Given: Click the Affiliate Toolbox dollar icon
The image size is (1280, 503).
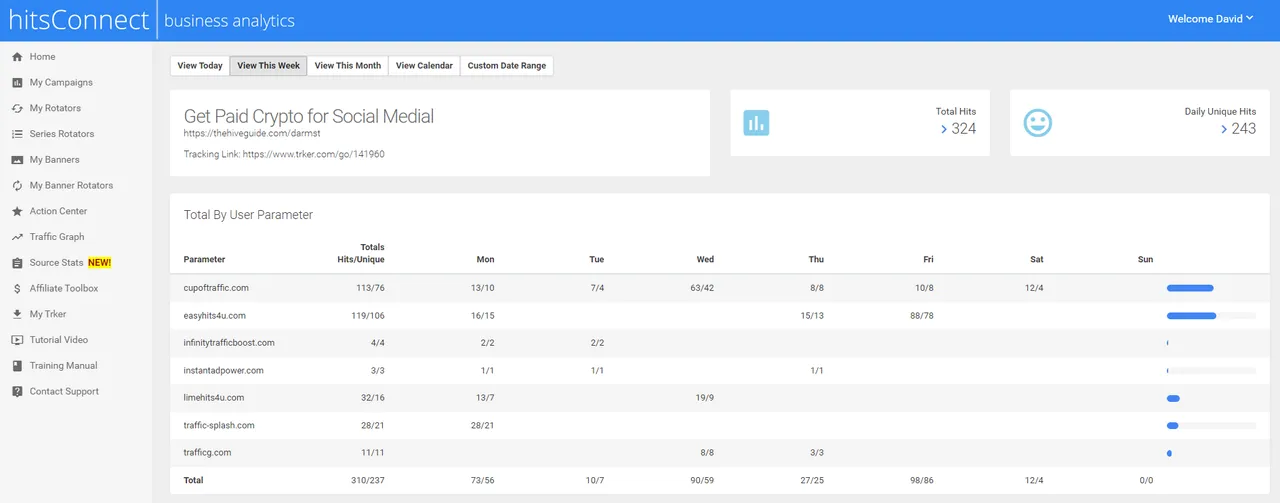Looking at the screenshot, I should [17, 288].
